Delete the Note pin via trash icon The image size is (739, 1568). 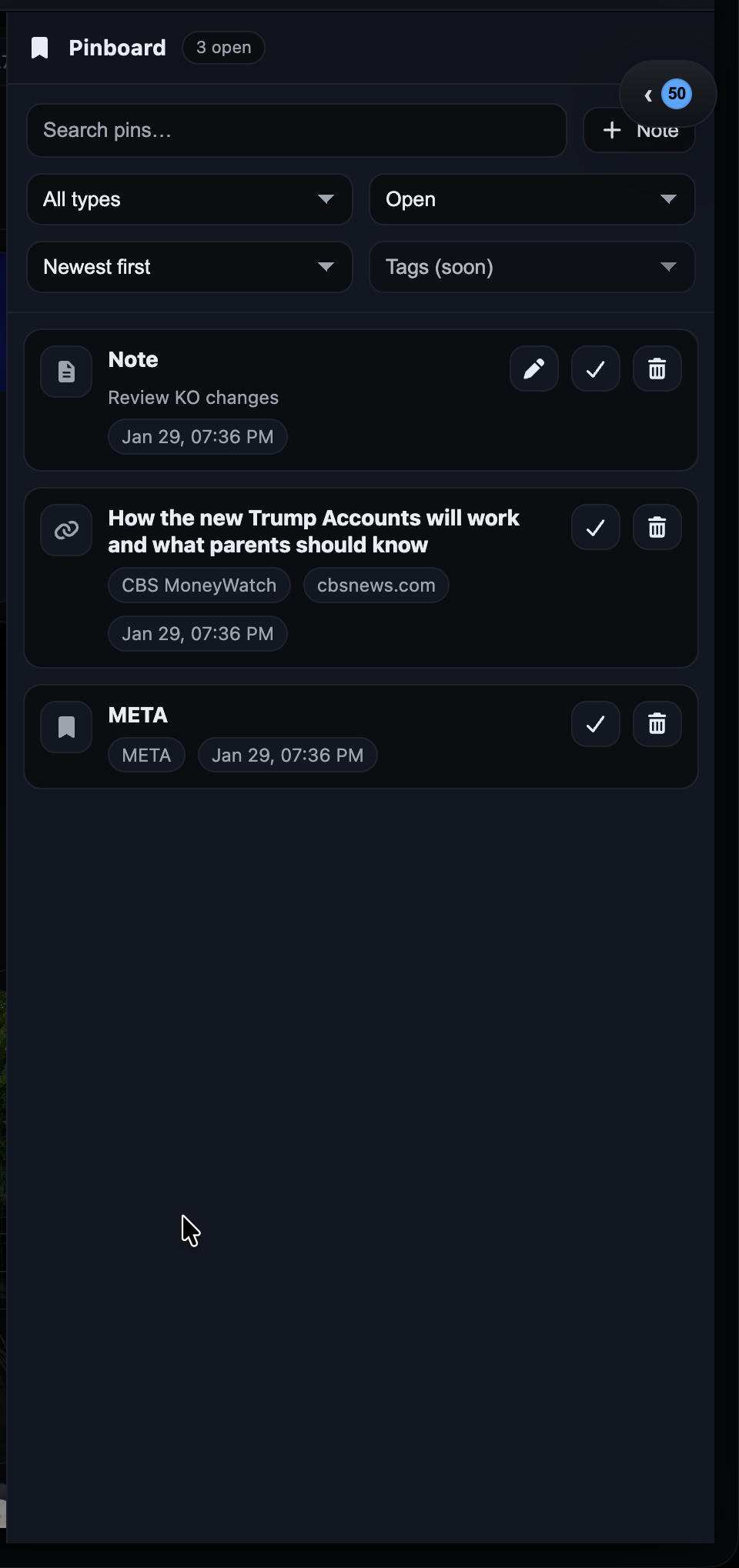coord(657,369)
